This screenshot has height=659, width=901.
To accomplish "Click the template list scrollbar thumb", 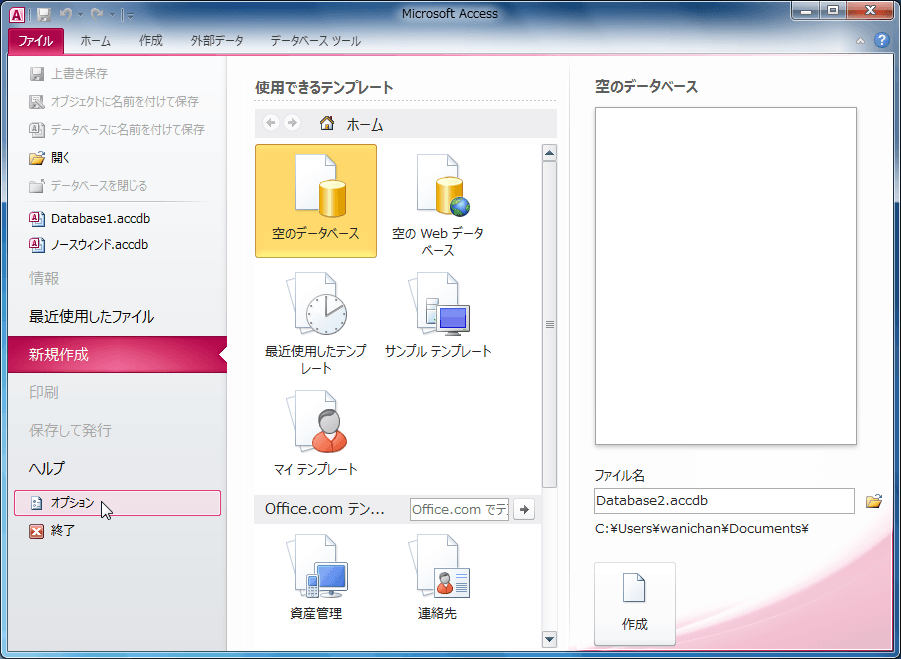I will [x=549, y=325].
